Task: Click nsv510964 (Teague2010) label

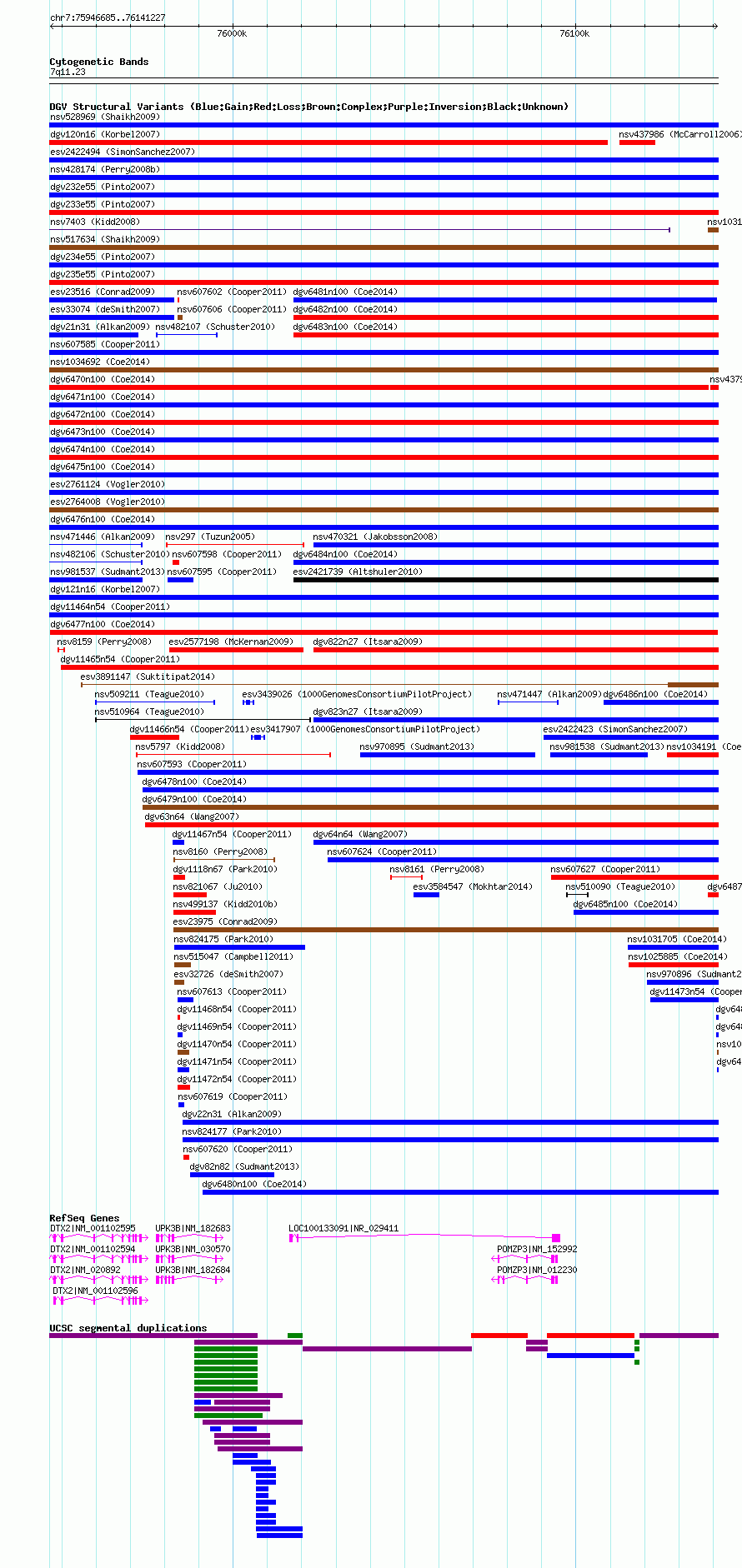Action: (149, 712)
